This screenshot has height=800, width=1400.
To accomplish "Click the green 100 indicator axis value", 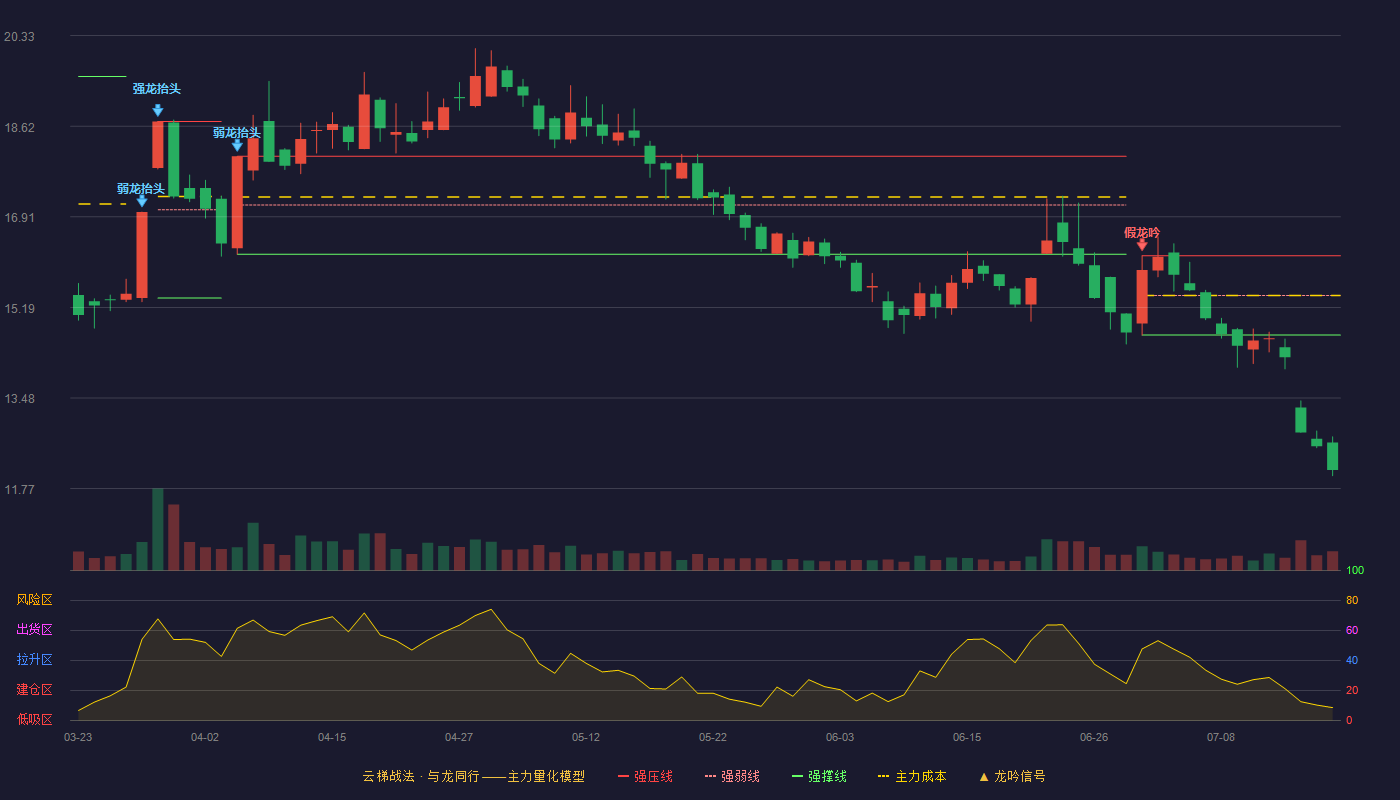I will coord(1355,571).
